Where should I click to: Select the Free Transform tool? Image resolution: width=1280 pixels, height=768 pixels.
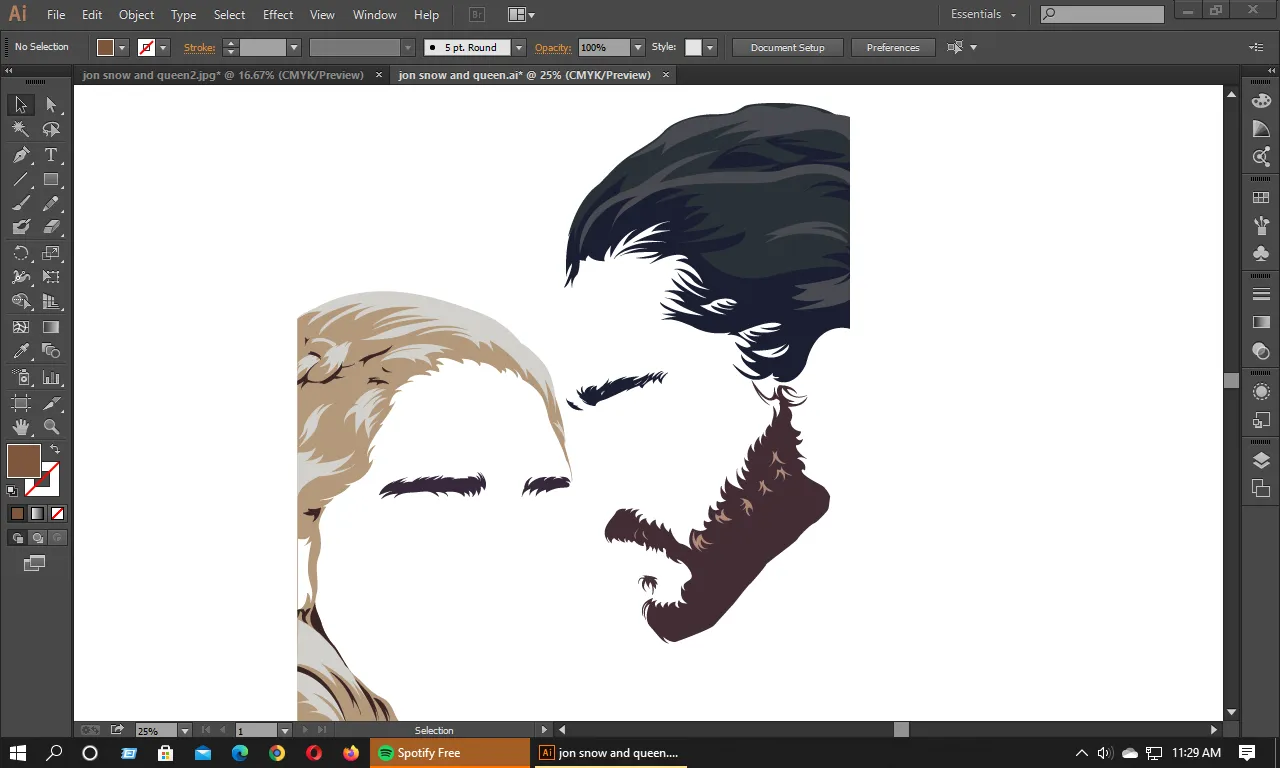click(x=51, y=277)
